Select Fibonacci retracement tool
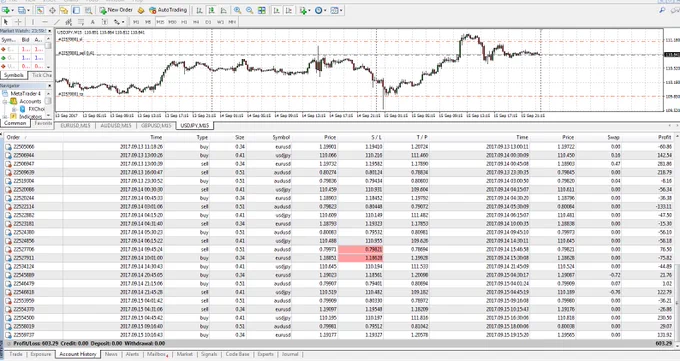 [x=81, y=22]
